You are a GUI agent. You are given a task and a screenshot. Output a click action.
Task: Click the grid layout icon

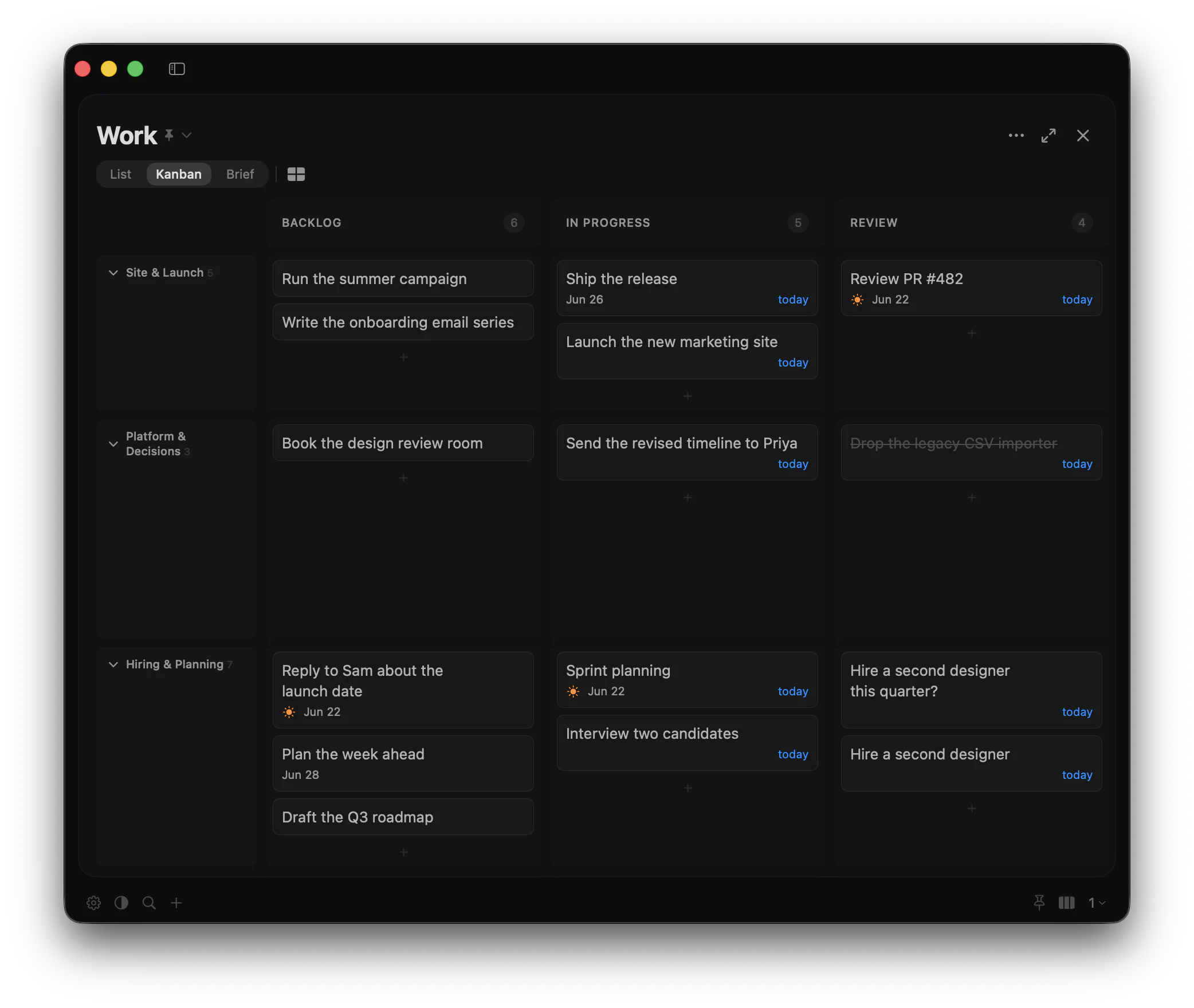tap(296, 174)
